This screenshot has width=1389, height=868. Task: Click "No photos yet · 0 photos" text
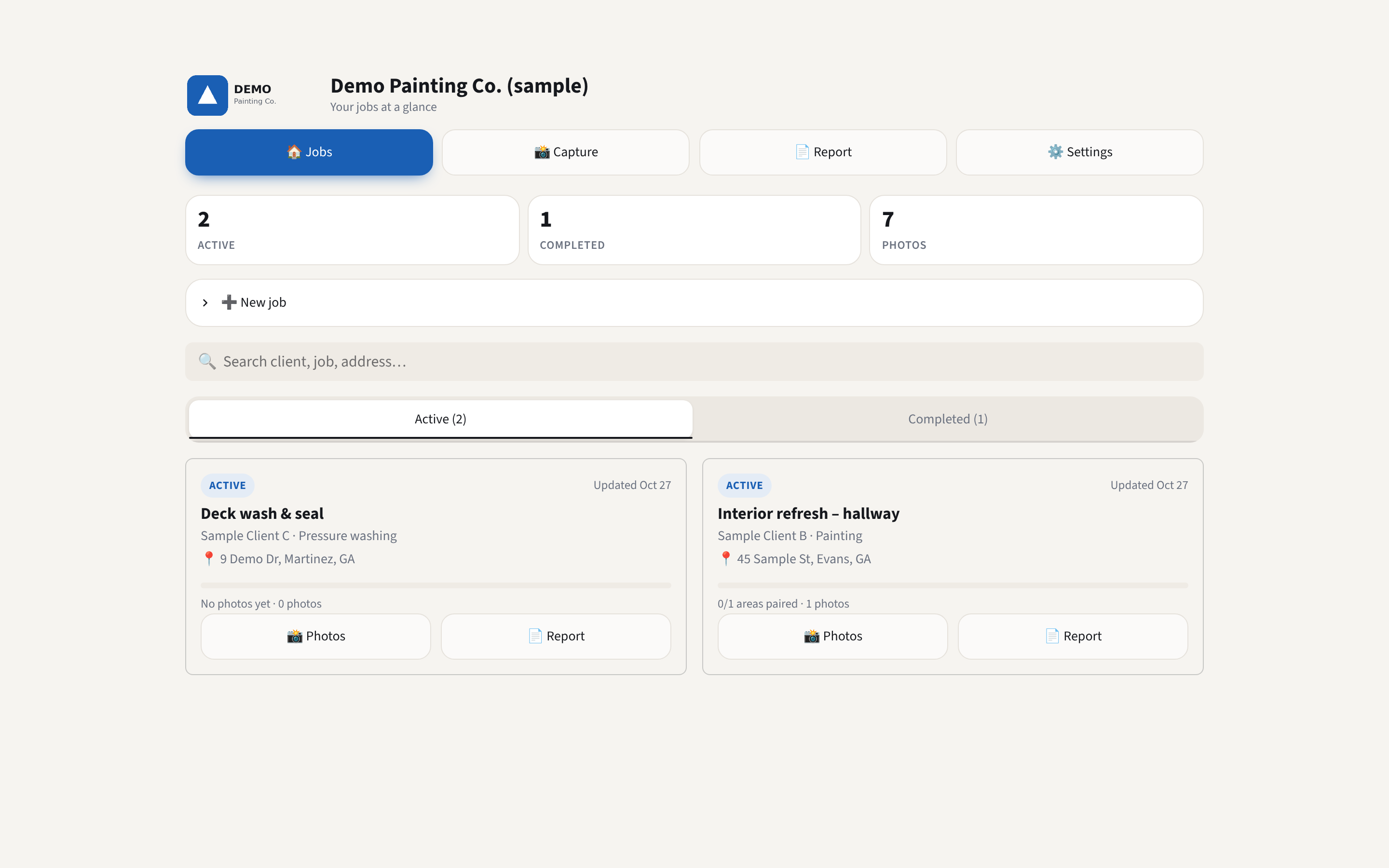(261, 603)
